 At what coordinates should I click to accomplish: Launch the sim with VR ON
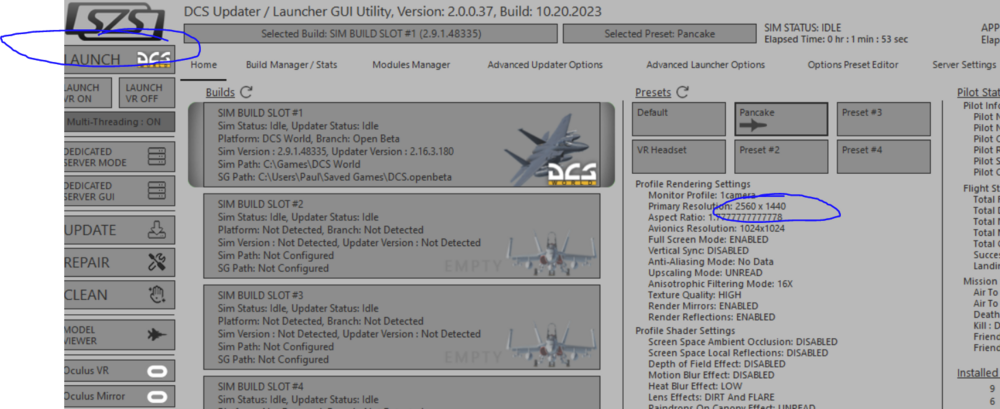pyautogui.click(x=88, y=93)
